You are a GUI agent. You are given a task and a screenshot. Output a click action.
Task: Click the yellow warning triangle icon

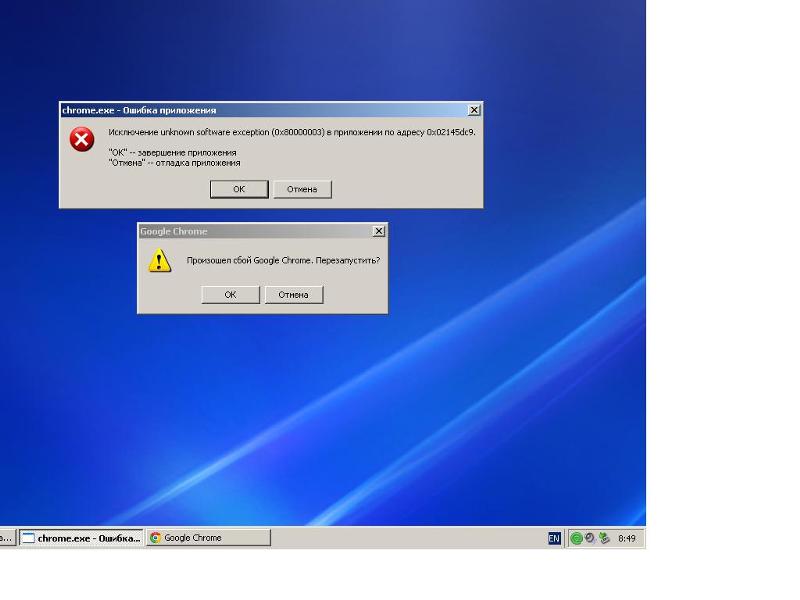point(160,261)
